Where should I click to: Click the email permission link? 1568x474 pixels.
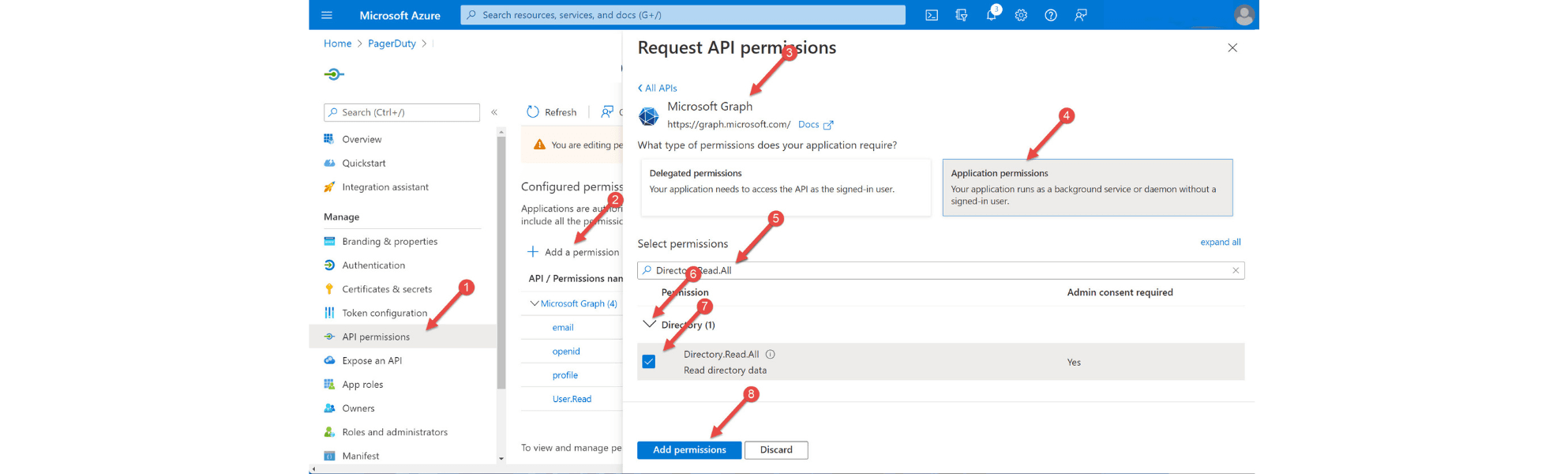point(563,327)
